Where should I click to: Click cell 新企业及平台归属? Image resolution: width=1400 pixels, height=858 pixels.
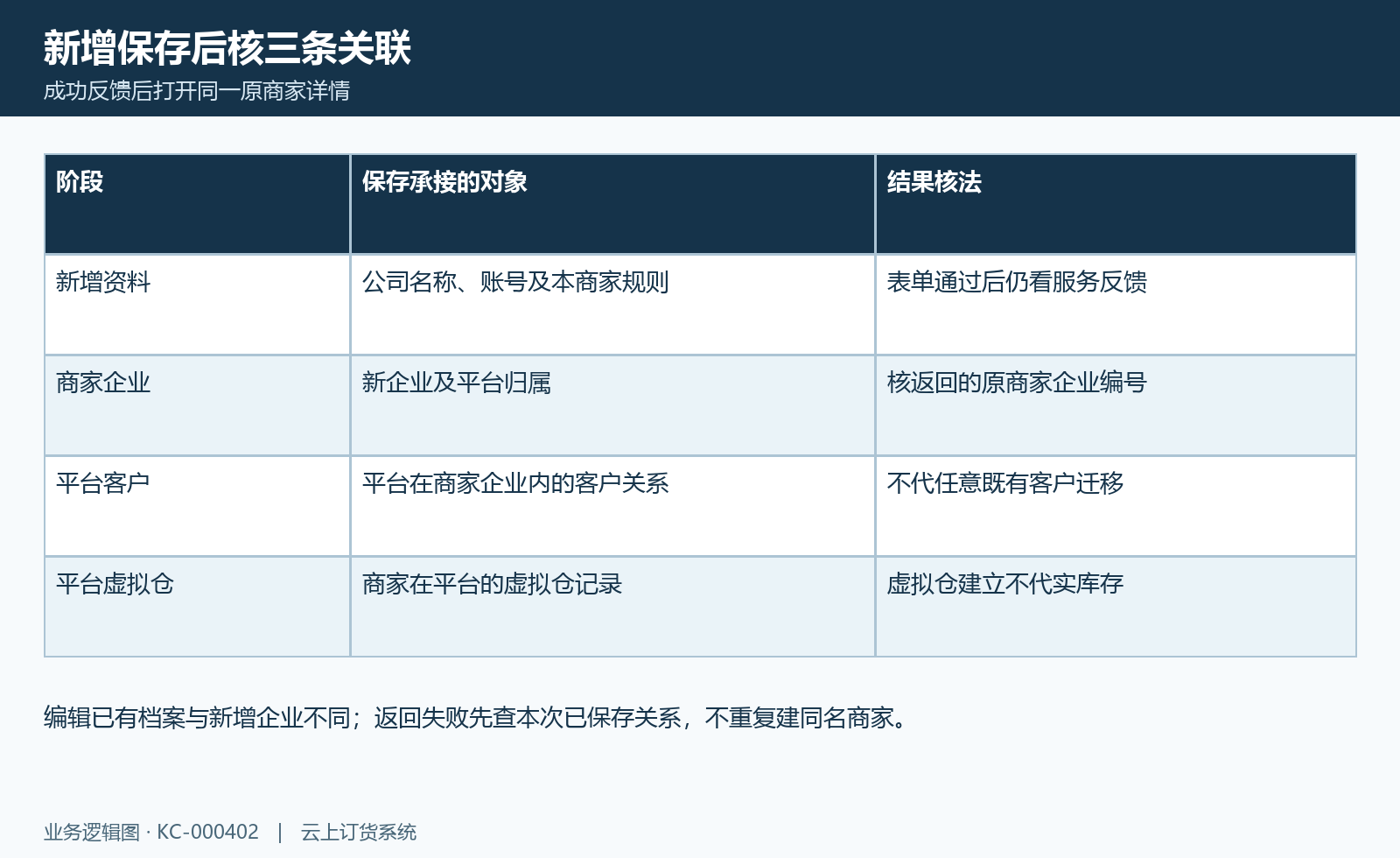click(612, 405)
